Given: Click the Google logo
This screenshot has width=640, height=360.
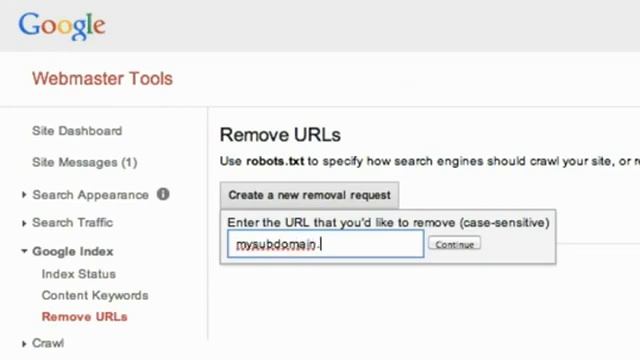Looking at the screenshot, I should pos(62,26).
